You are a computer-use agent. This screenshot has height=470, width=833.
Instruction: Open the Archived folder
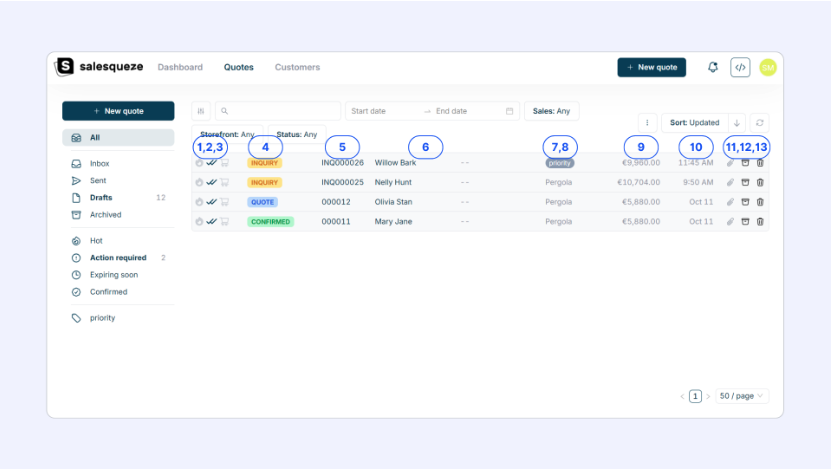coord(118,215)
